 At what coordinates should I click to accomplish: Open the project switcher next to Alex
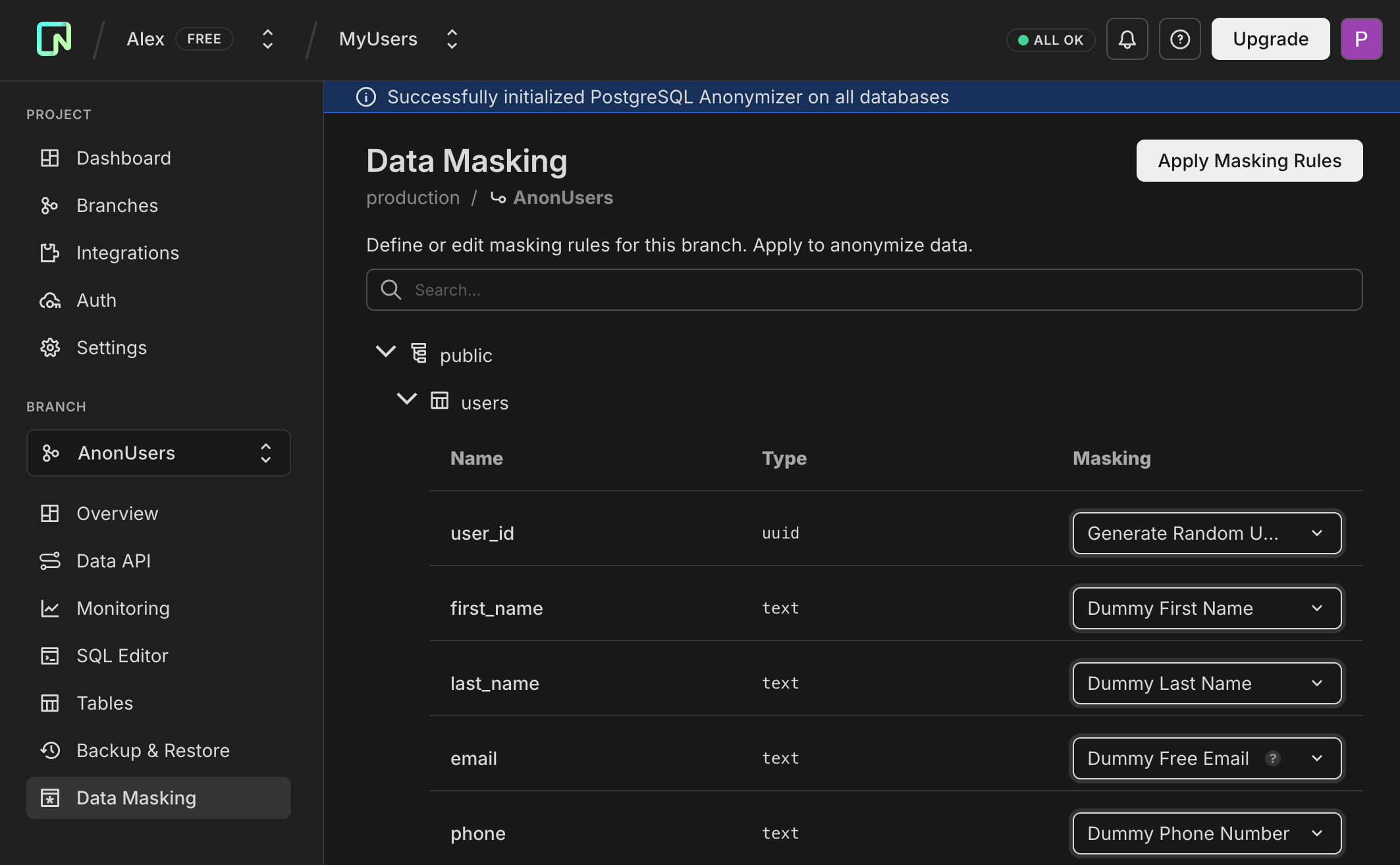tap(267, 39)
